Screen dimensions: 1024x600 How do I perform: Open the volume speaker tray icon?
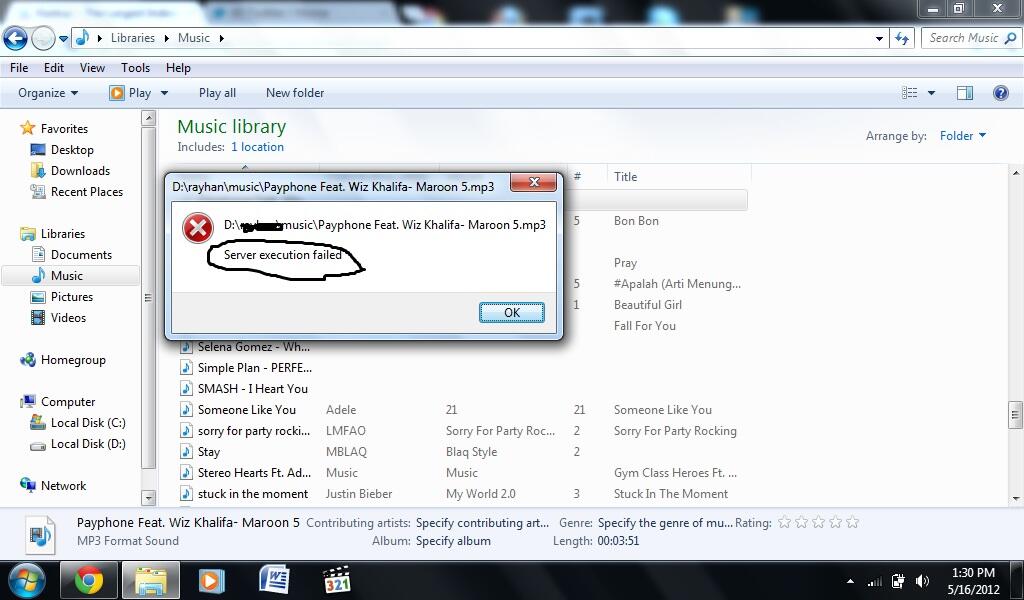pos(922,581)
